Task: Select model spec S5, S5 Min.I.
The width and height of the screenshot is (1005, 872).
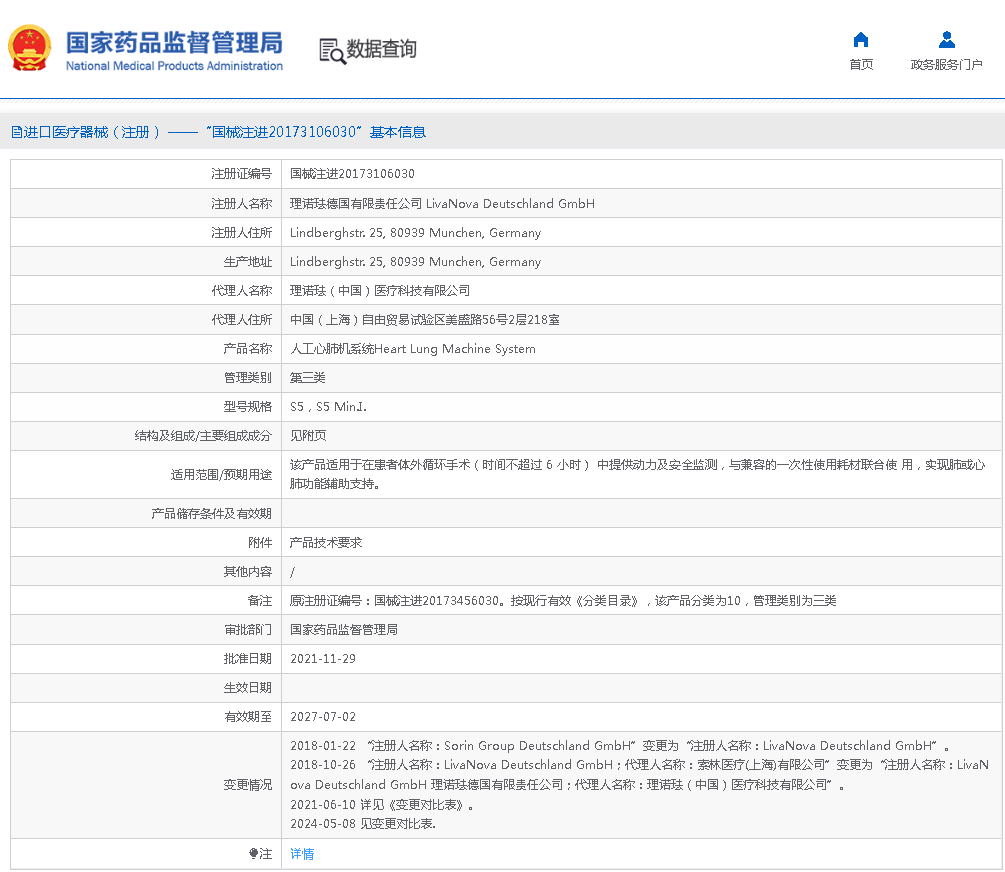Action: (x=328, y=407)
